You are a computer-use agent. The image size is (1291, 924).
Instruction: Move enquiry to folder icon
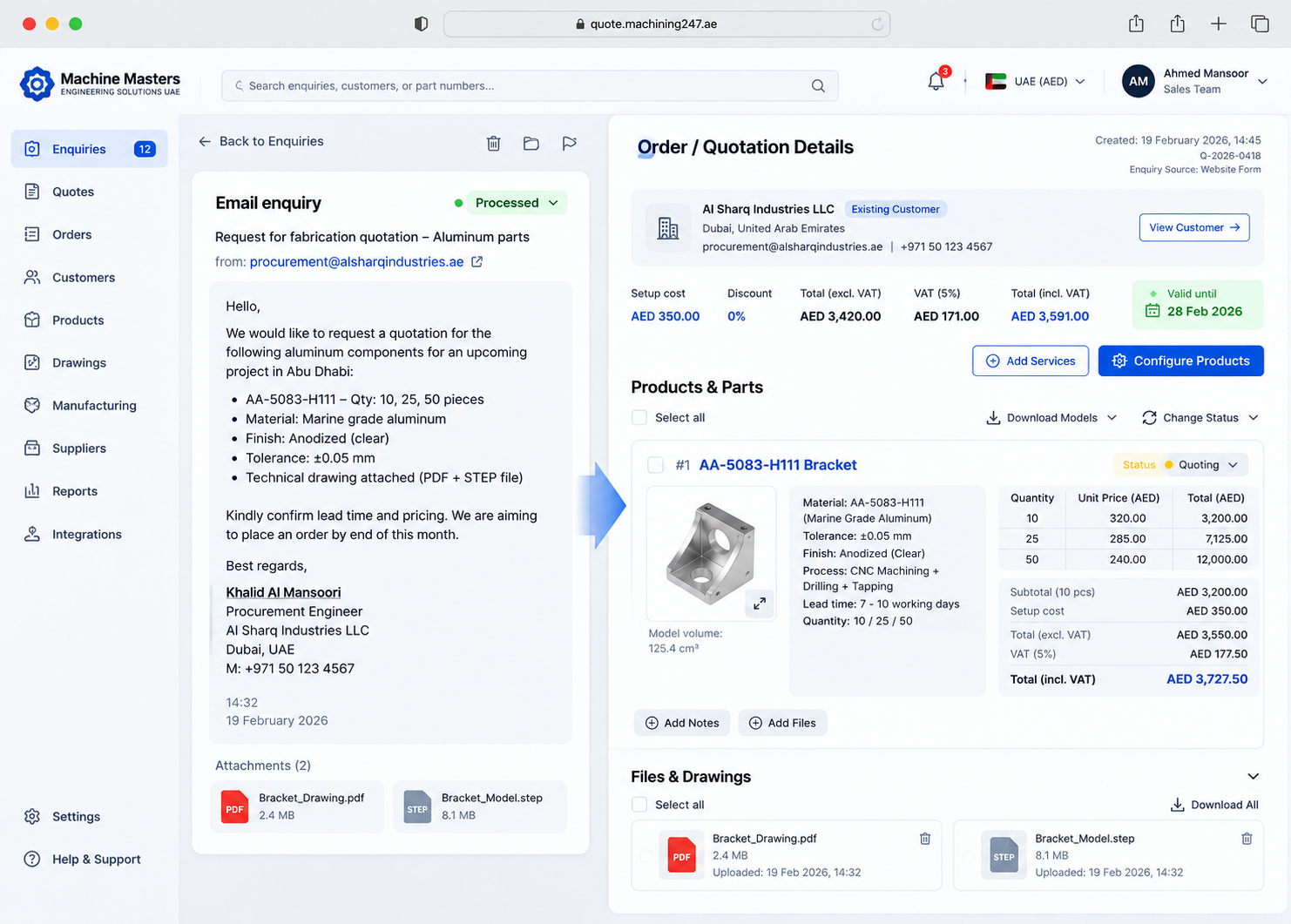(531, 143)
